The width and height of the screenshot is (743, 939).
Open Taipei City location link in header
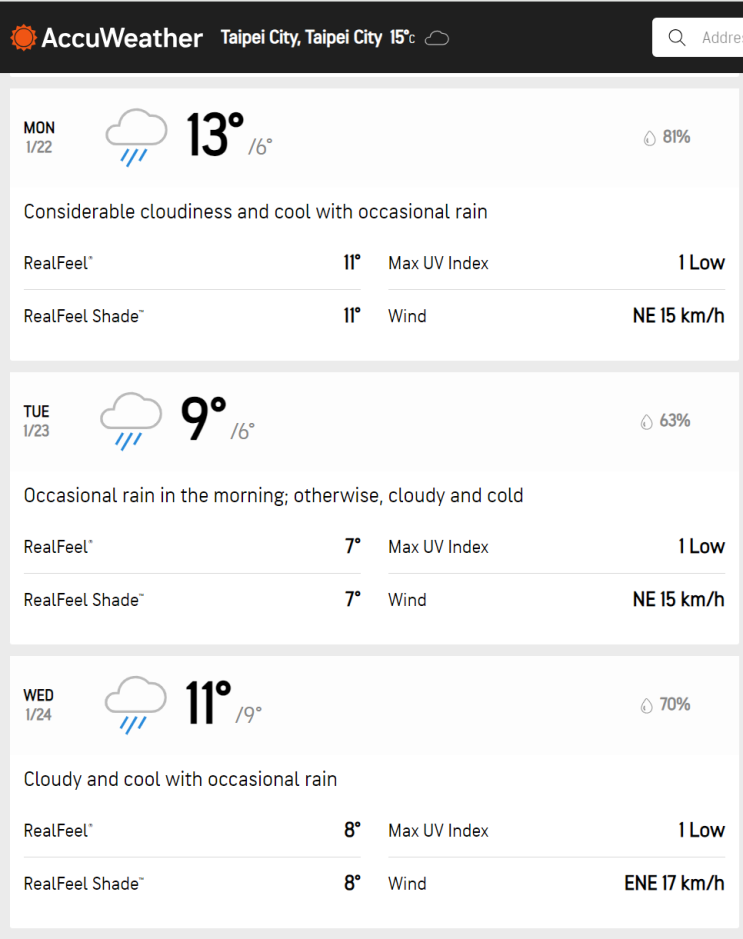301,38
